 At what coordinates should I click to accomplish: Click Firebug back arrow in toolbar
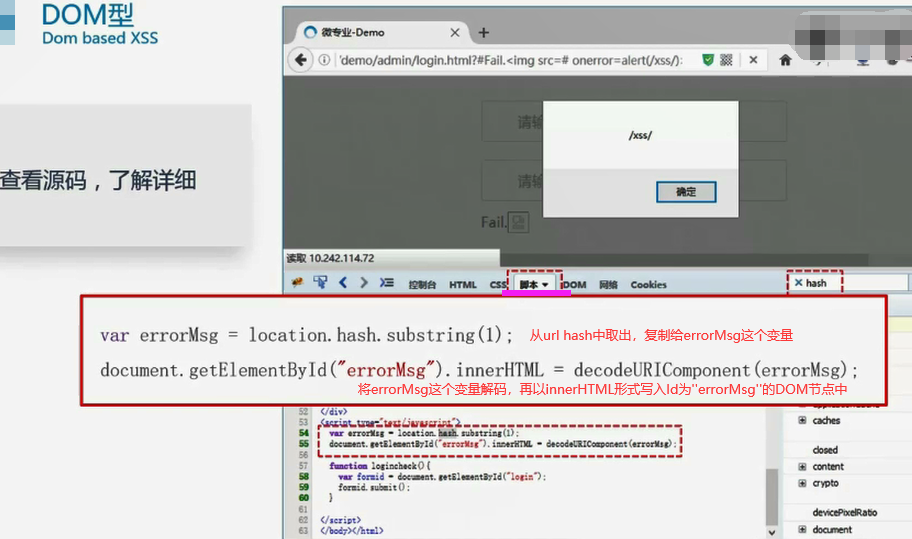tap(343, 283)
